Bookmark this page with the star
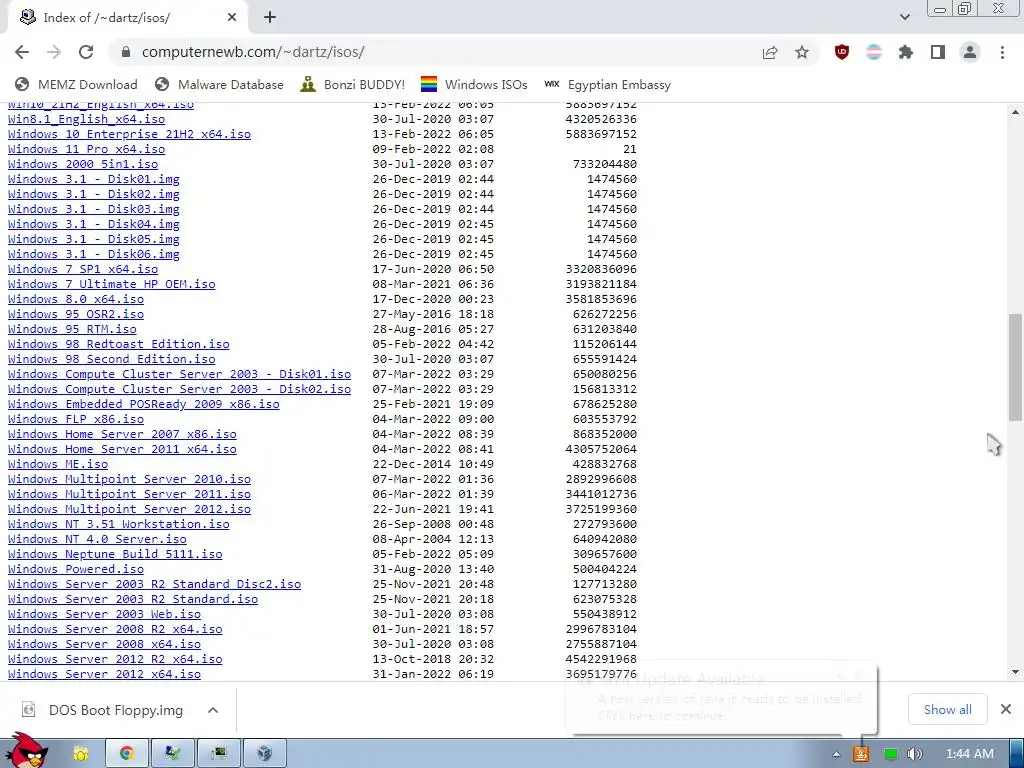Image resolution: width=1024 pixels, height=768 pixels. (x=802, y=52)
